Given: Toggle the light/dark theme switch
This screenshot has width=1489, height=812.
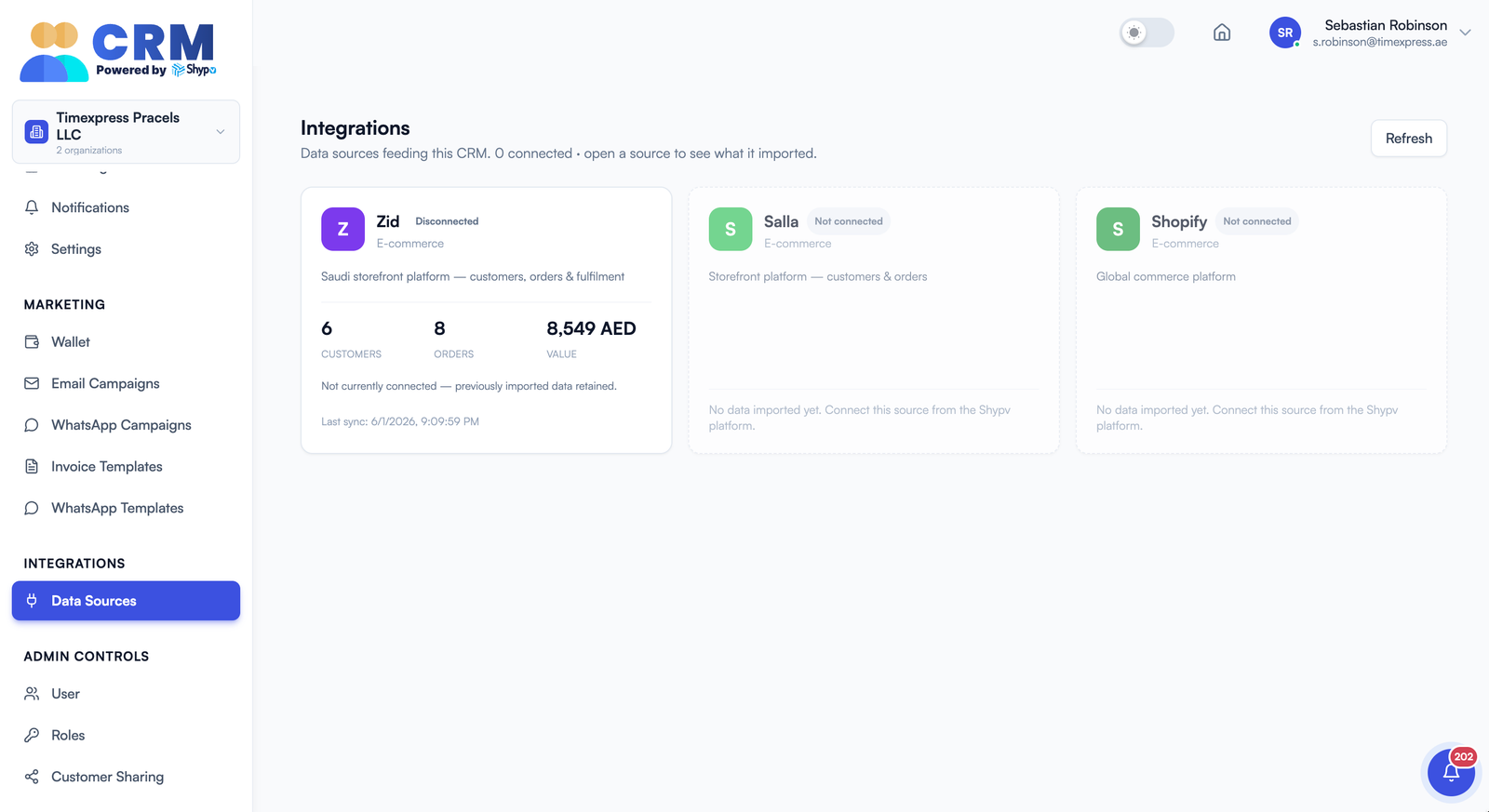Looking at the screenshot, I should (1147, 33).
